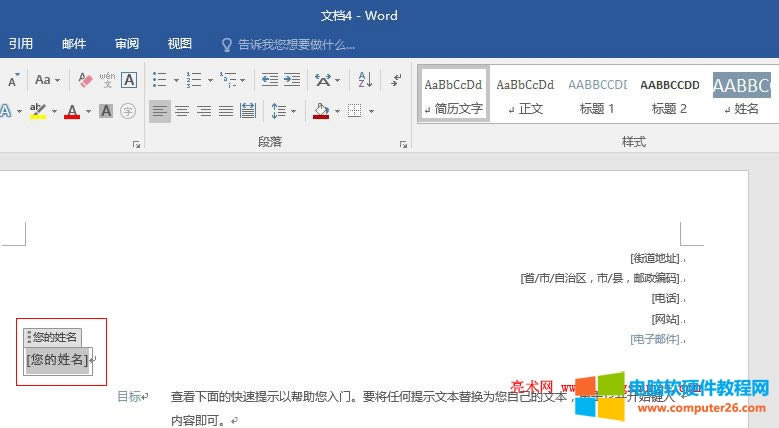Screen dimensions: 779x428
Task: Switch to the 视图 (View) tab
Action: pyautogui.click(x=180, y=44)
